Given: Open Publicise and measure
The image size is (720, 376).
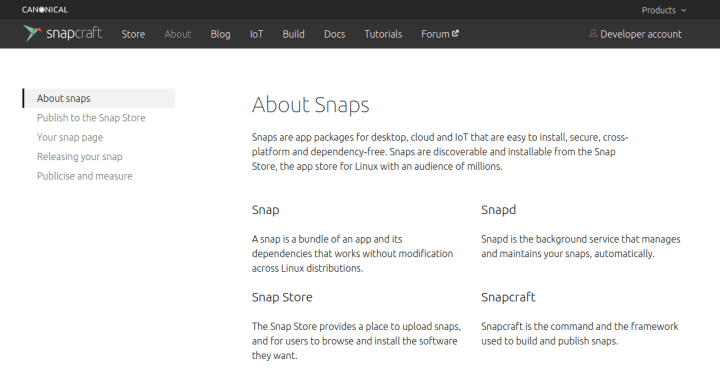Looking at the screenshot, I should click(x=84, y=176).
